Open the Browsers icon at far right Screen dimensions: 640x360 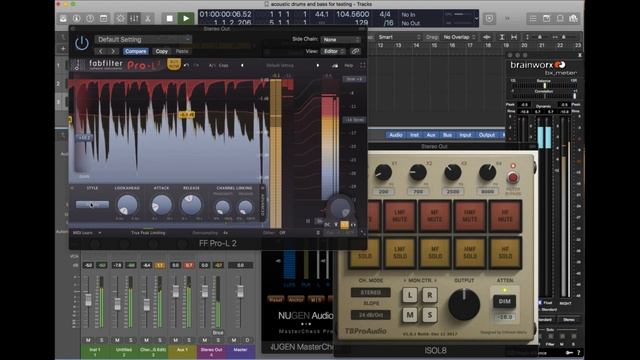573,19
